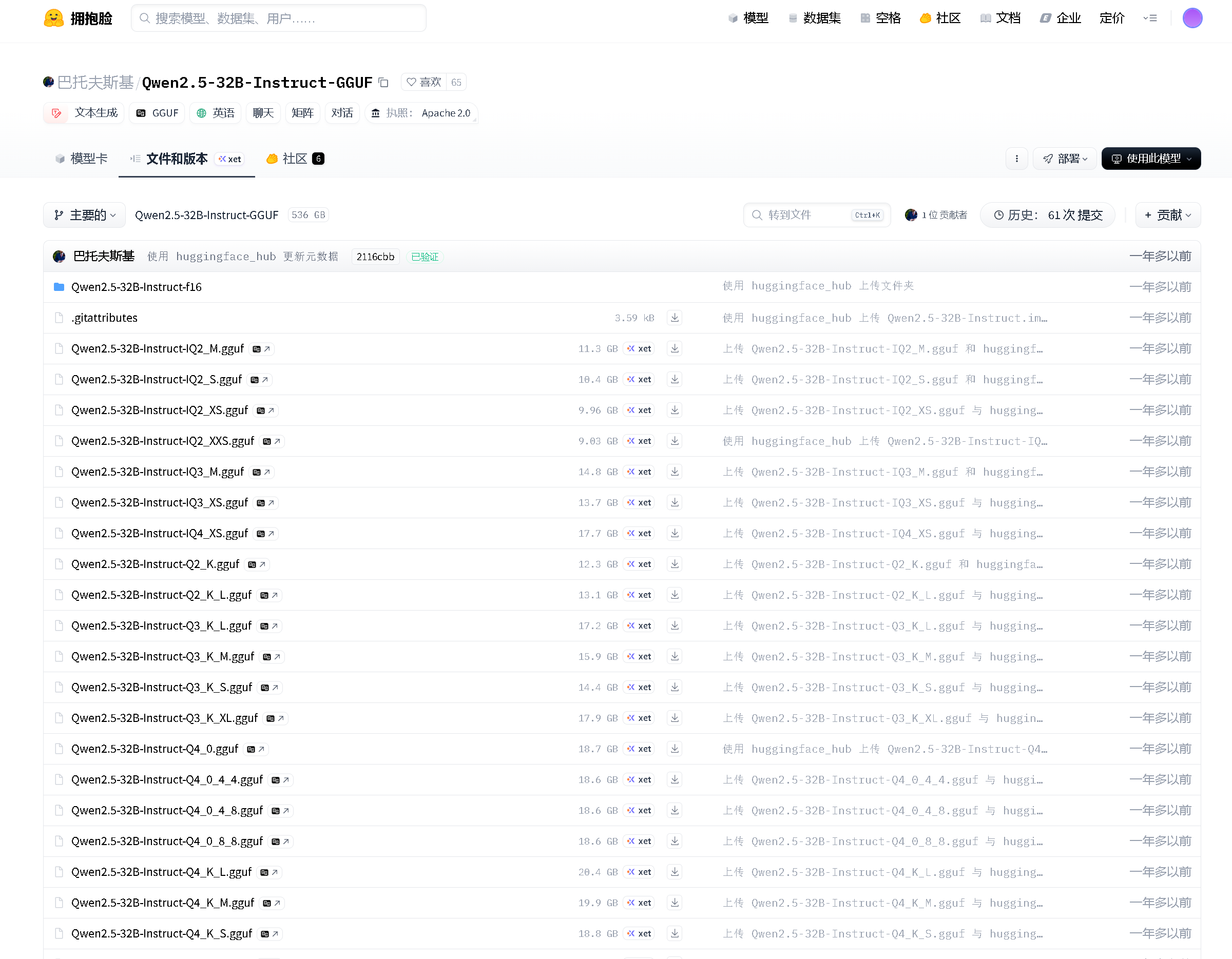
Task: Open the Qwen2.5-32B-Instruct-f16 folder
Action: pos(136,287)
